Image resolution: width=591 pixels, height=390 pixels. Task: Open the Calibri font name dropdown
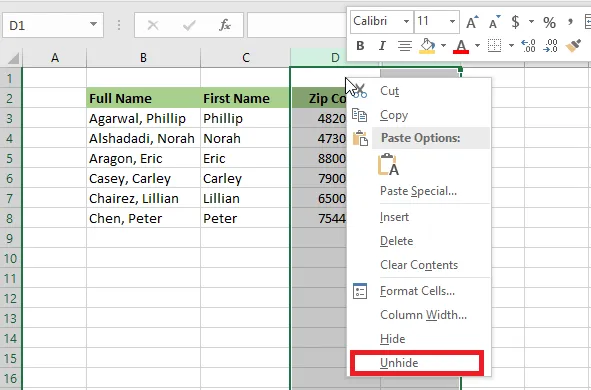click(406, 21)
